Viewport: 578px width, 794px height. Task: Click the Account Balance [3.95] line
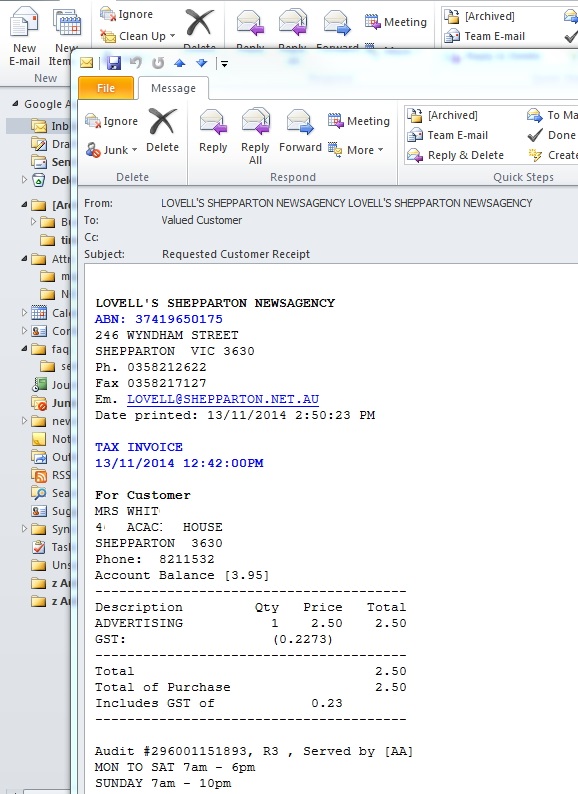click(182, 575)
